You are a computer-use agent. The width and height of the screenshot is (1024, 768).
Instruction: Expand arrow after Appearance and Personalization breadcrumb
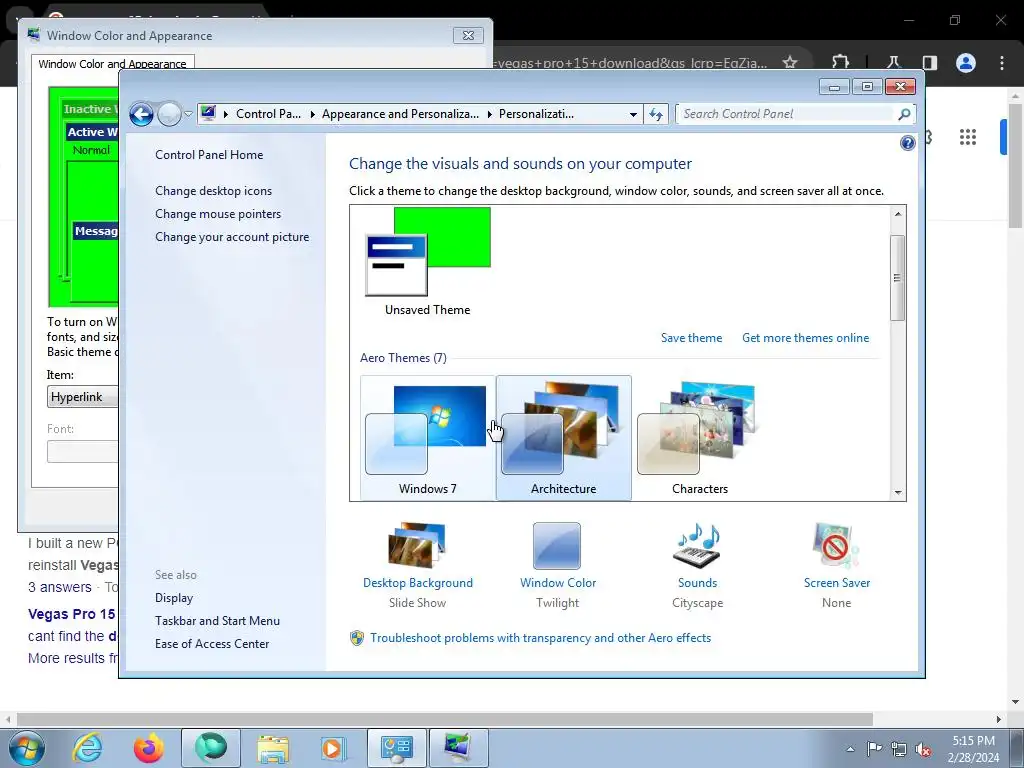click(489, 114)
